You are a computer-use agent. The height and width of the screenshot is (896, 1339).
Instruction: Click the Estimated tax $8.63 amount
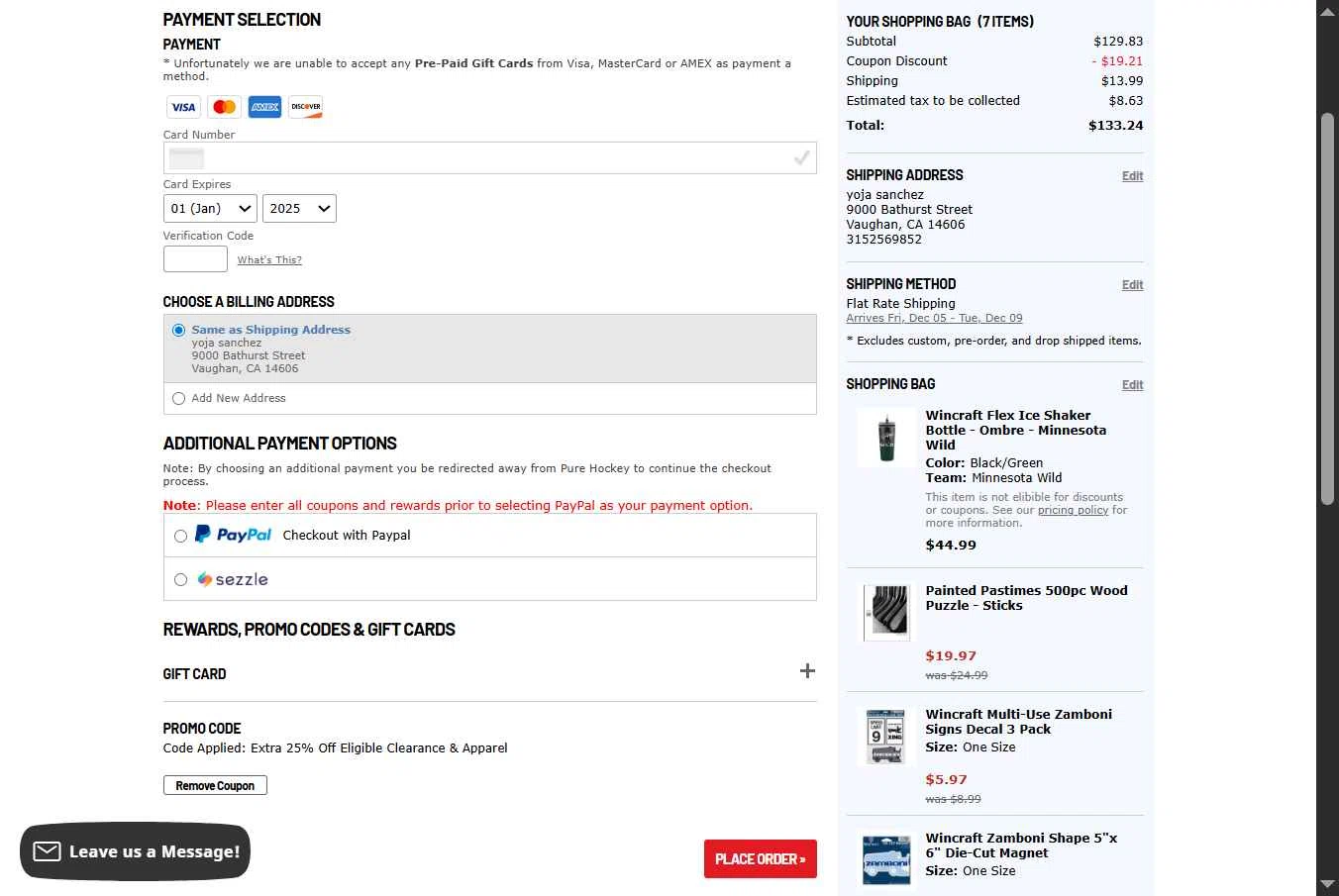(1126, 101)
